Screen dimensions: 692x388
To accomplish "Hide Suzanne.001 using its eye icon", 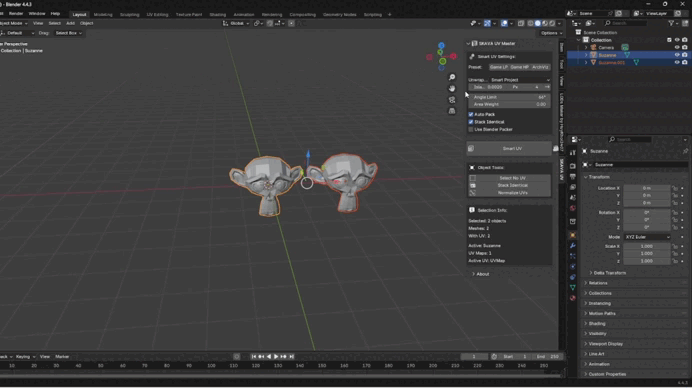I will point(677,62).
